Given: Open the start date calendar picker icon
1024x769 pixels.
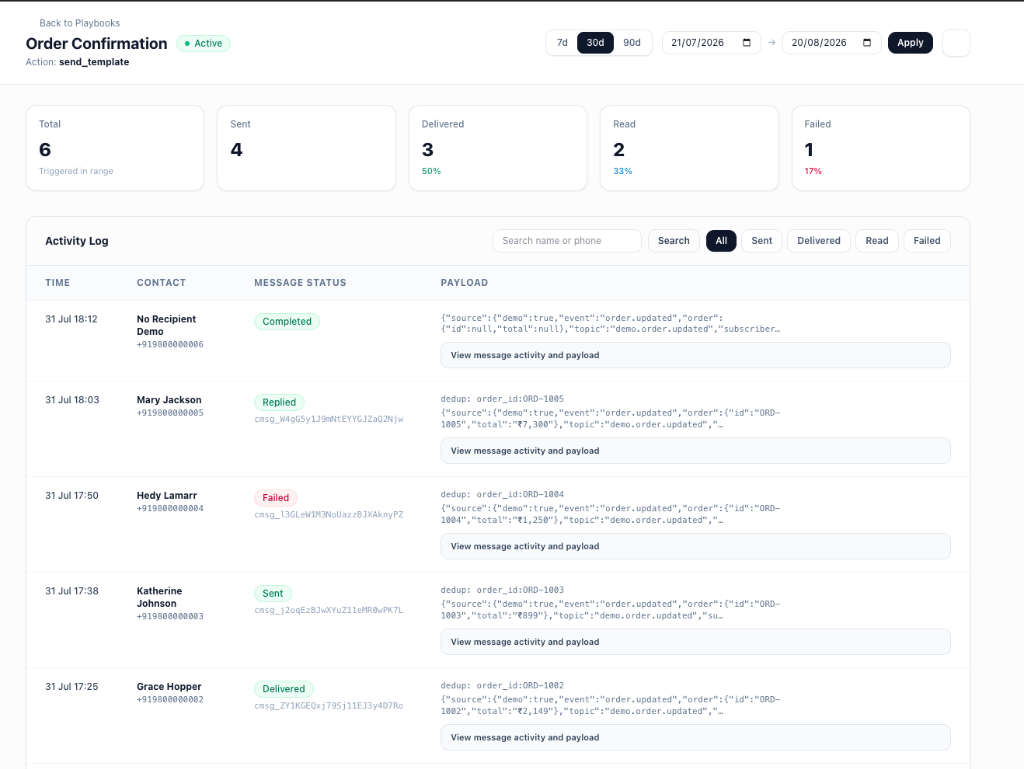Looking at the screenshot, I should pyautogui.click(x=746, y=43).
